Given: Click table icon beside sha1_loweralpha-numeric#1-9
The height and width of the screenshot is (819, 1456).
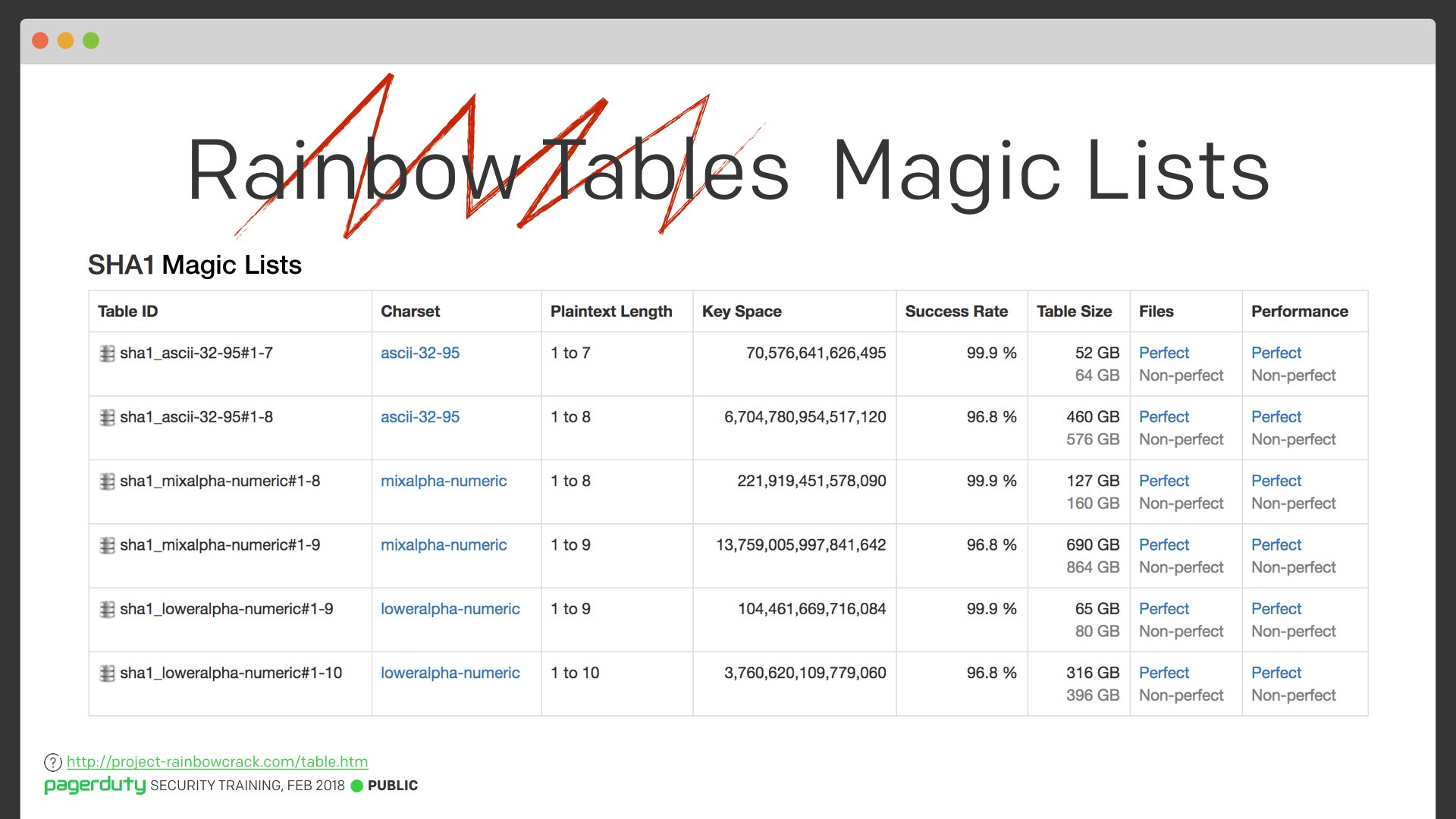Looking at the screenshot, I should pyautogui.click(x=107, y=610).
